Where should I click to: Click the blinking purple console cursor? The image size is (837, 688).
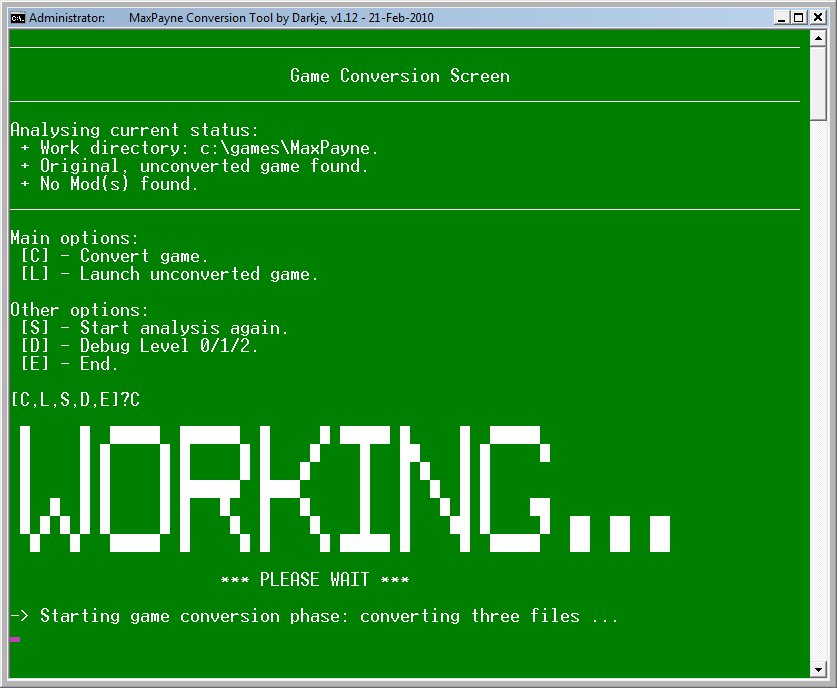click(x=15, y=639)
